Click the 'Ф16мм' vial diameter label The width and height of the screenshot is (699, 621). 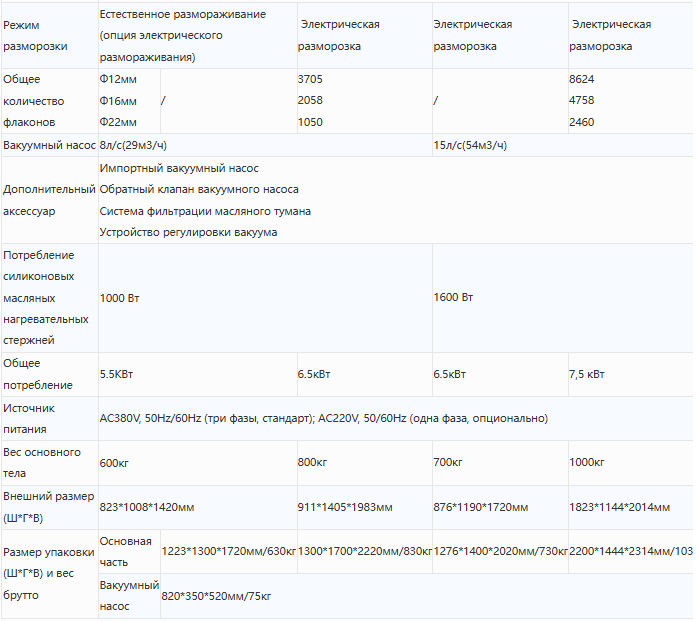click(x=118, y=101)
